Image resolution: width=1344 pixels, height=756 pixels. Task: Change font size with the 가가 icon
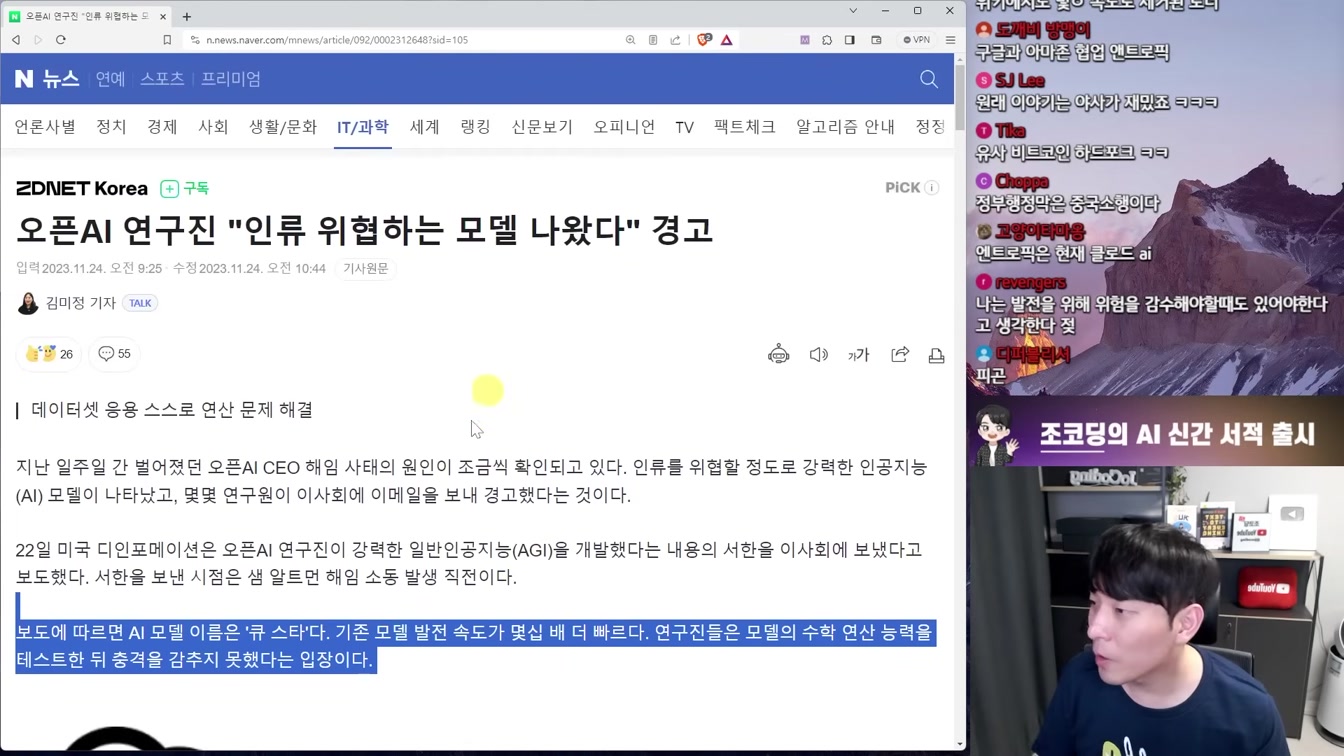pos(859,355)
